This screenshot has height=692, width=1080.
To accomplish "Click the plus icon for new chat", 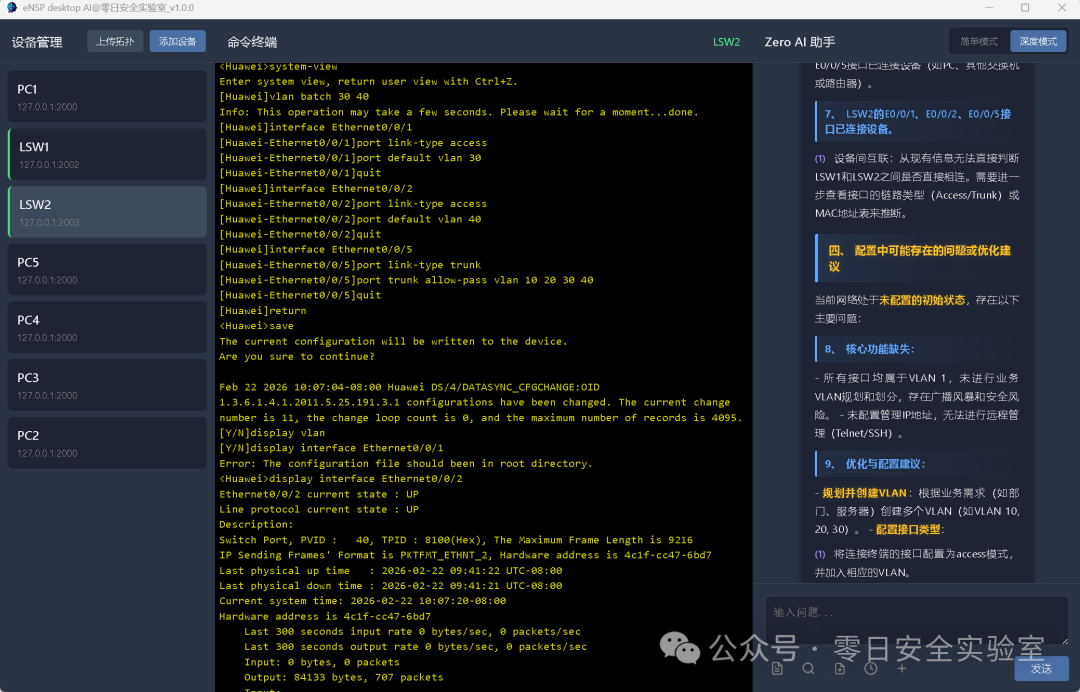I will click(902, 668).
